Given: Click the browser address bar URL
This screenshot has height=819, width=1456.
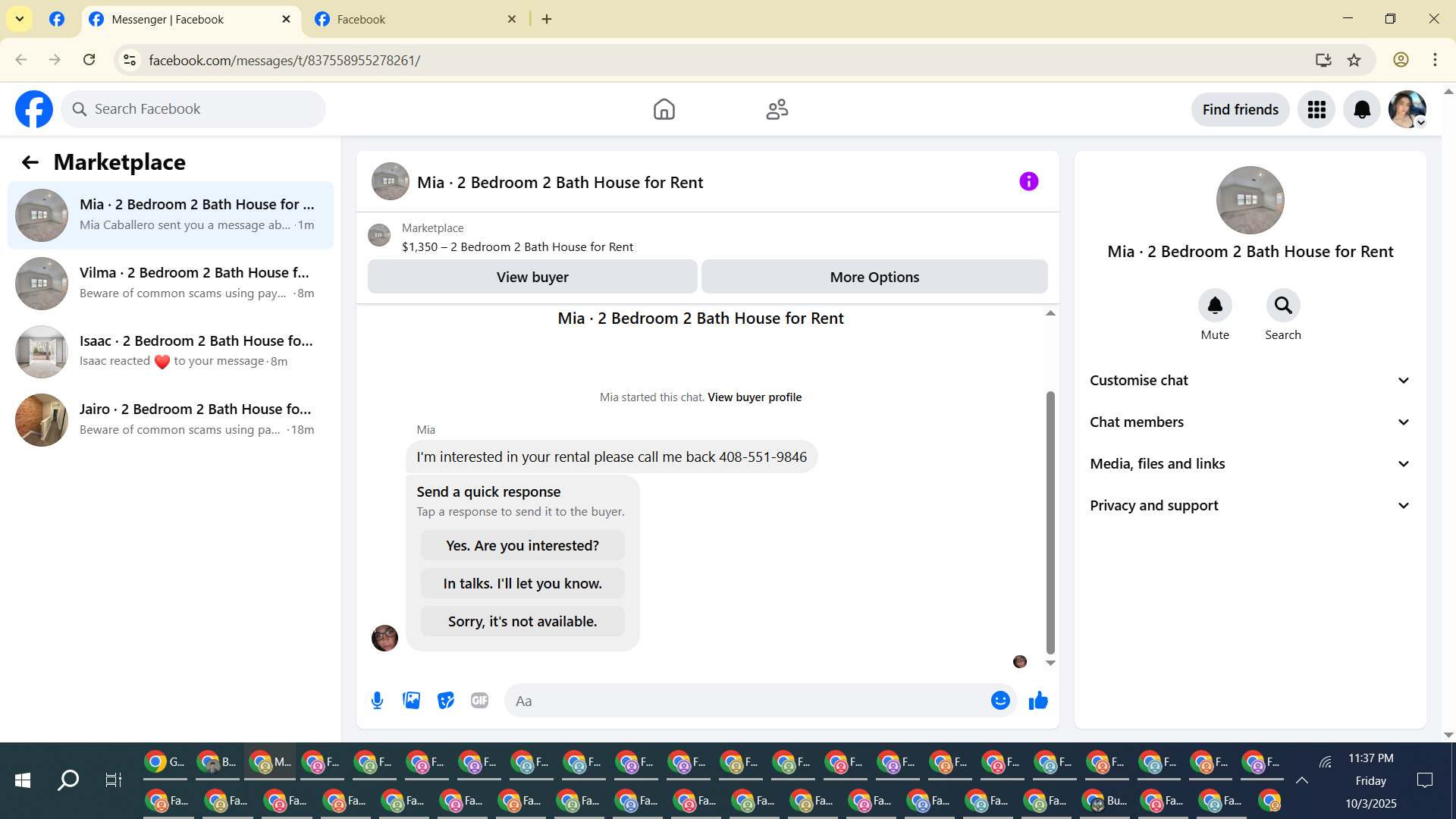Looking at the screenshot, I should [284, 61].
